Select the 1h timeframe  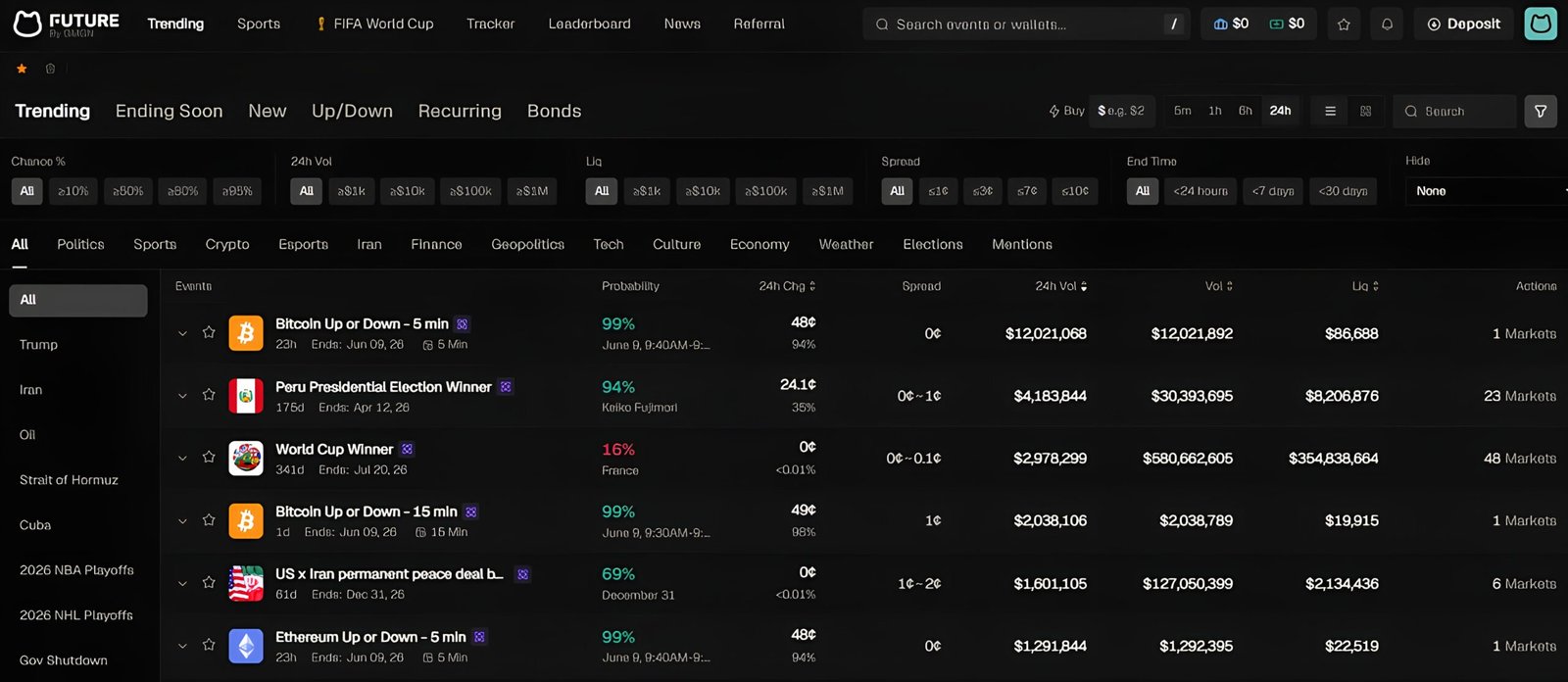1215,111
